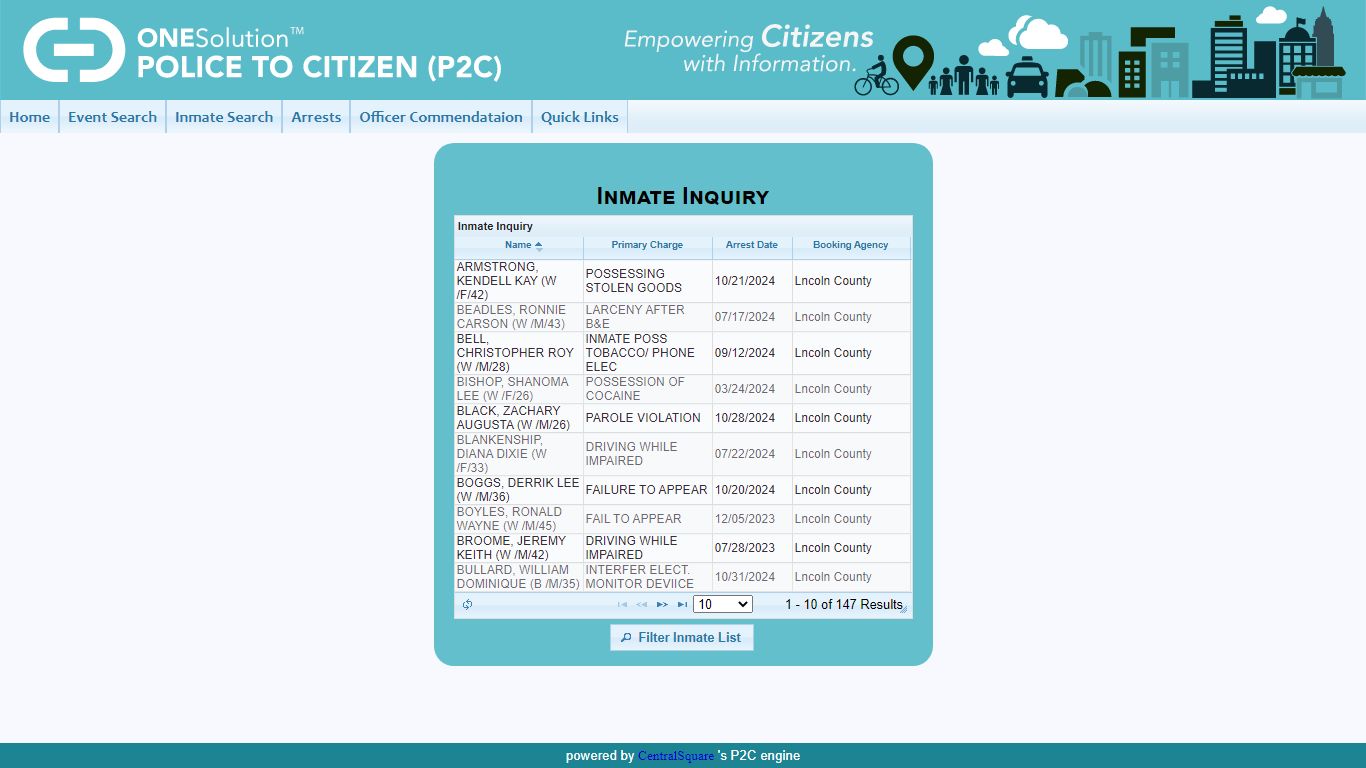
Task: Select the BLANKENSHIP, DIANA DIXIE row
Action: coord(683,454)
